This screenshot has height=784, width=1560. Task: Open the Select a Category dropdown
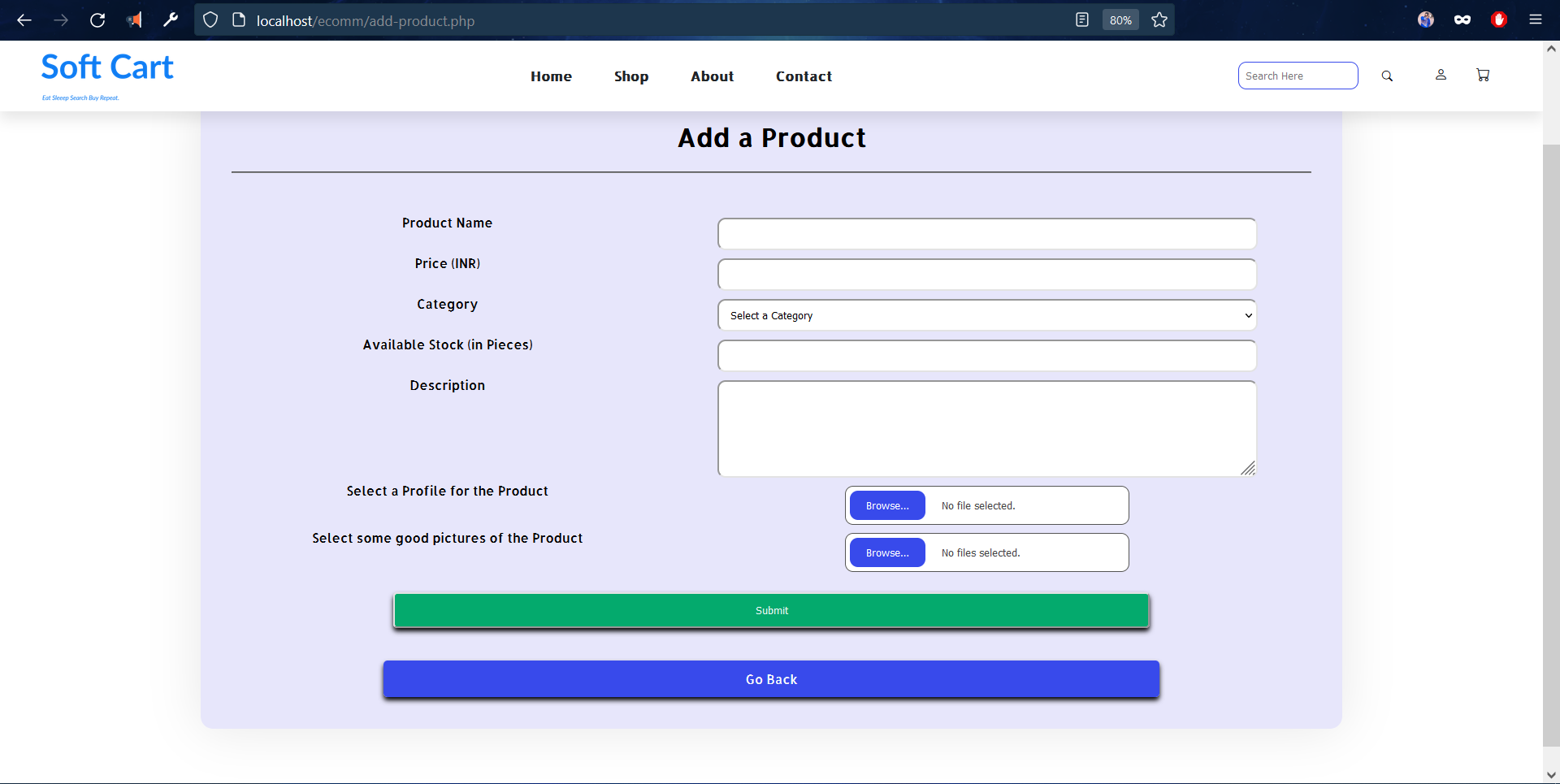[x=986, y=315]
